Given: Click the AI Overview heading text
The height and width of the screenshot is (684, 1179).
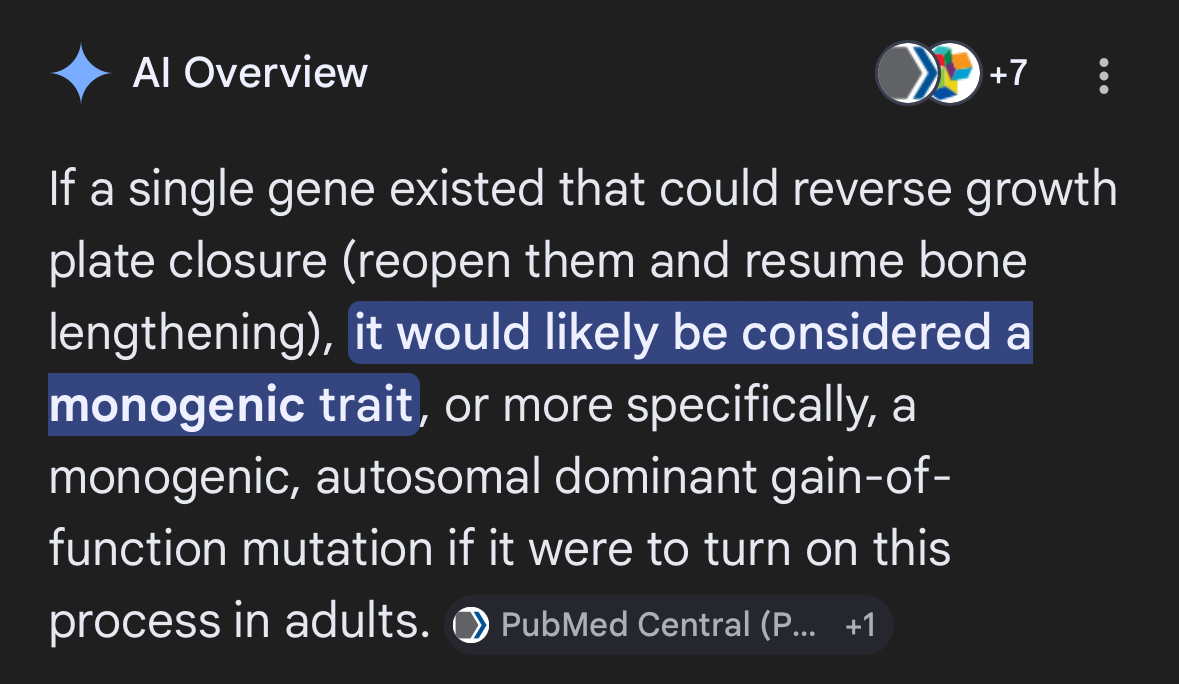Looking at the screenshot, I should coord(250,73).
